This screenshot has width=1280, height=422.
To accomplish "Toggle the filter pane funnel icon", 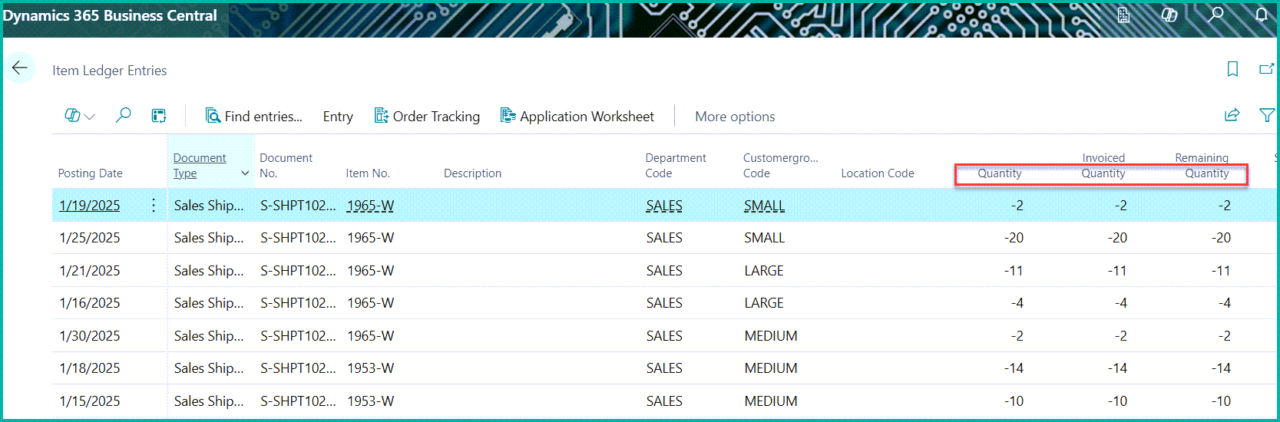I will coord(1267,116).
